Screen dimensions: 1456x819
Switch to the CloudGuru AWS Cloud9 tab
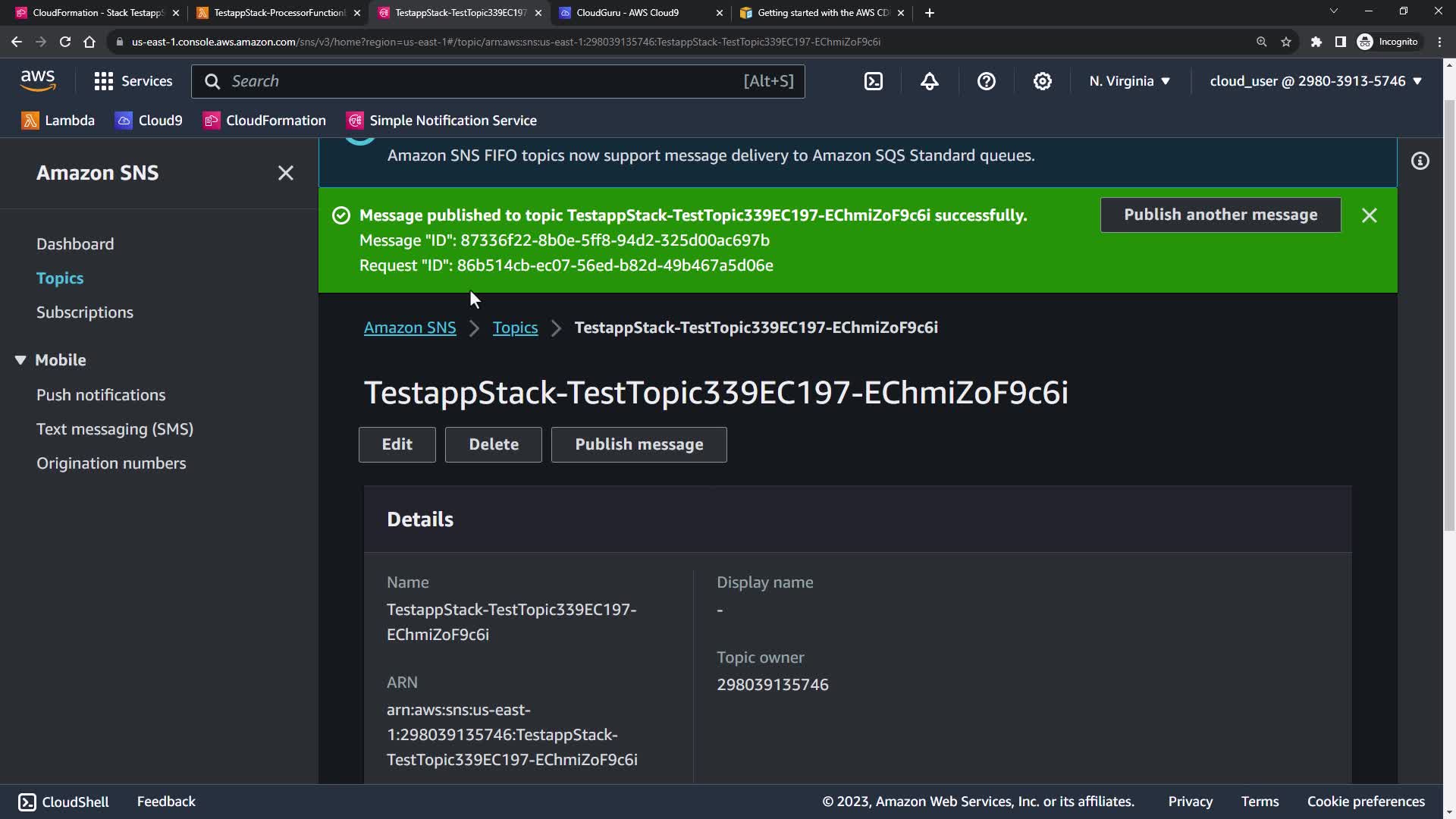[627, 13]
